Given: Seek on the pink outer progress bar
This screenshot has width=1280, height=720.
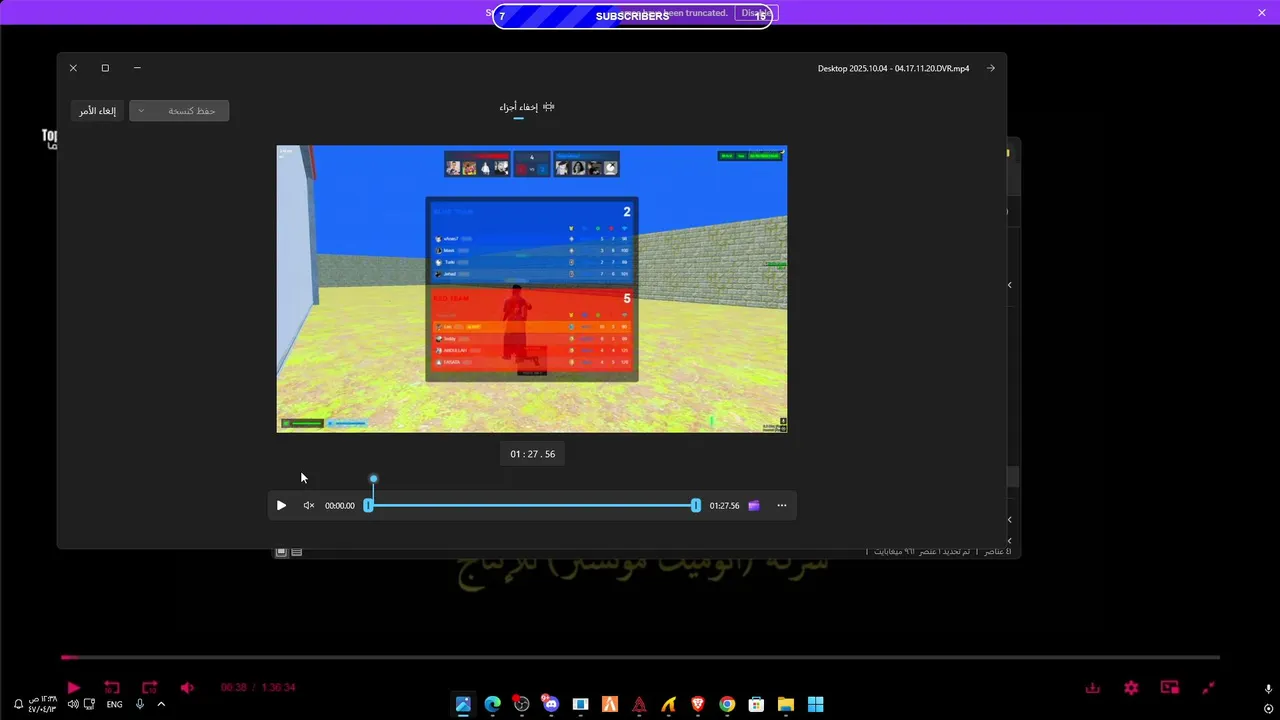Looking at the screenshot, I should [640, 657].
